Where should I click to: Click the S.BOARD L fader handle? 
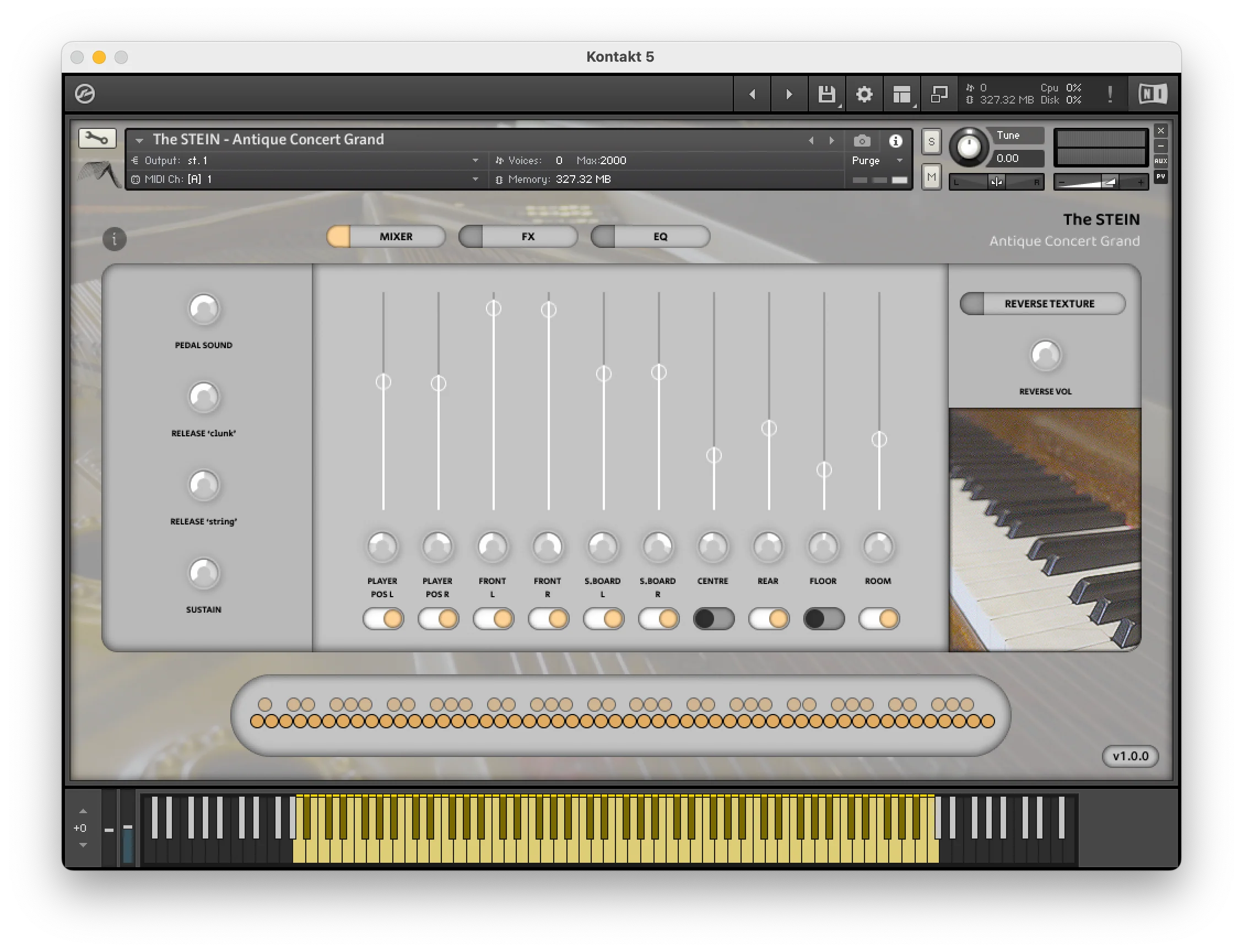(x=604, y=374)
